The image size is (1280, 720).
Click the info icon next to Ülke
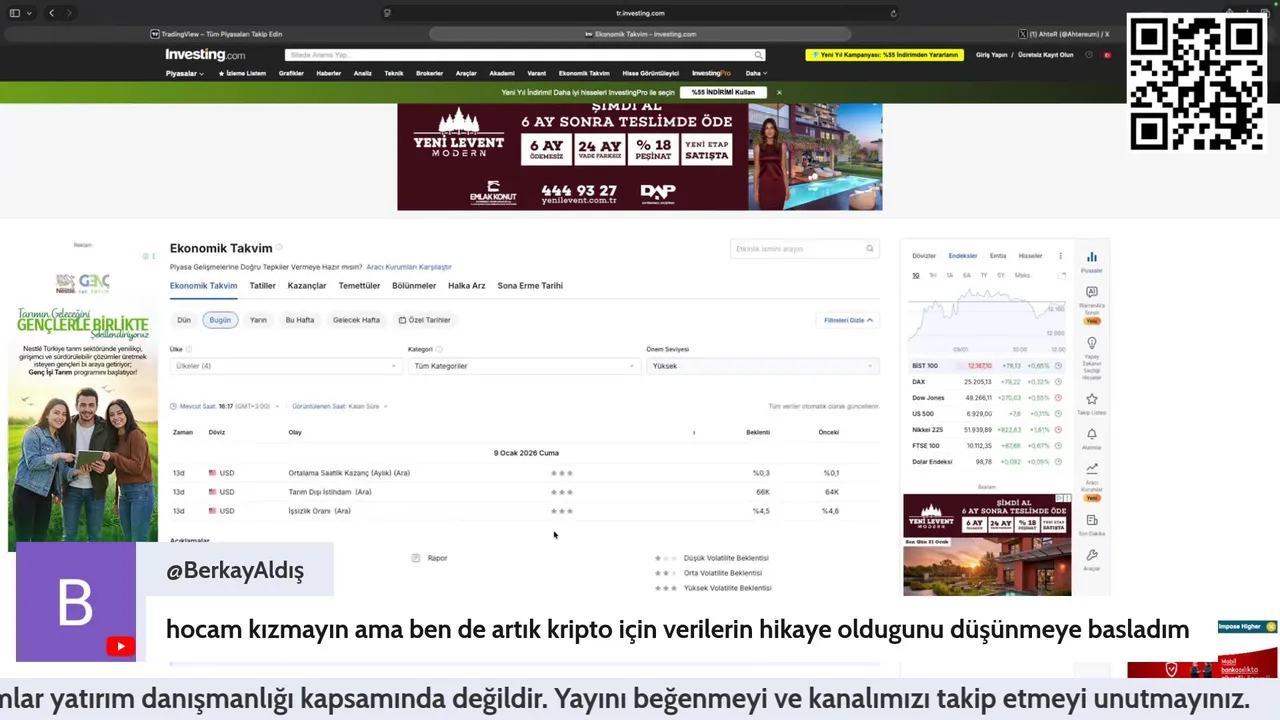[189, 349]
